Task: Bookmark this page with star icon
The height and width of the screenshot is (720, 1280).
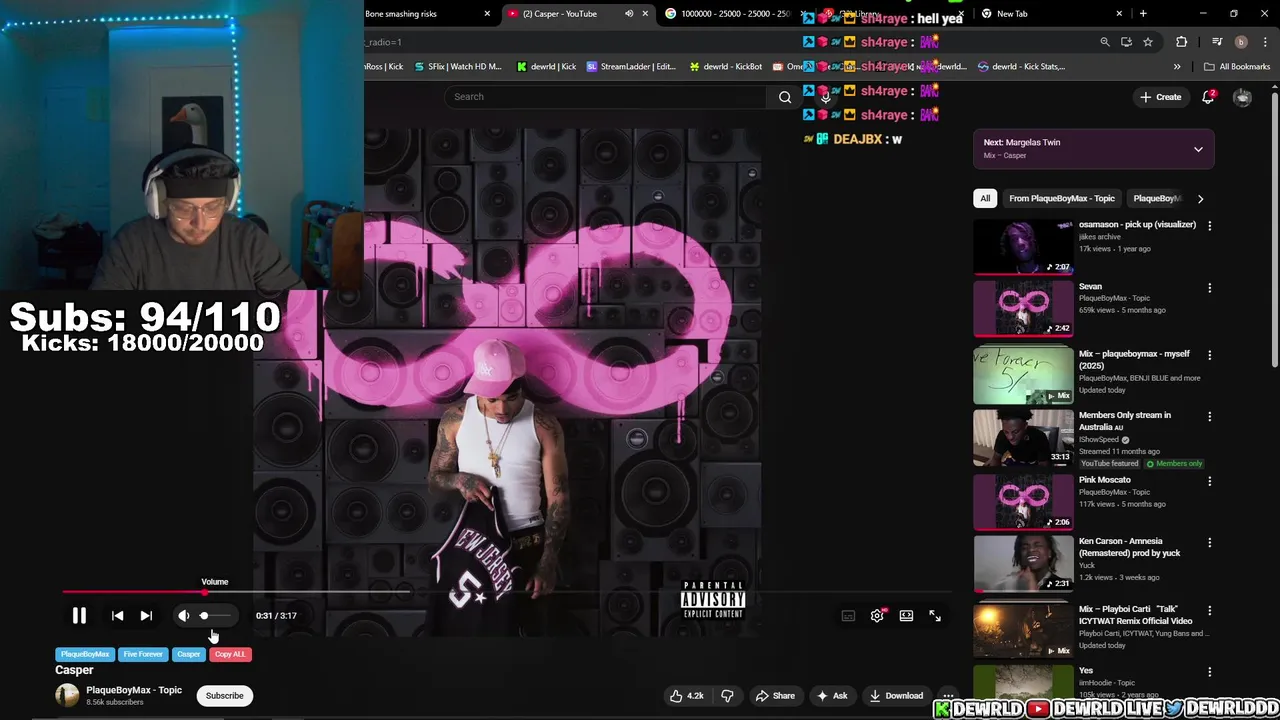Action: click(x=1148, y=42)
